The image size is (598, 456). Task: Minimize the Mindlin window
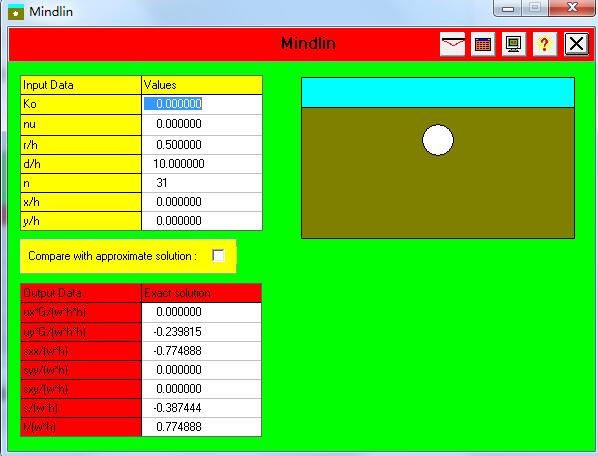508,8
